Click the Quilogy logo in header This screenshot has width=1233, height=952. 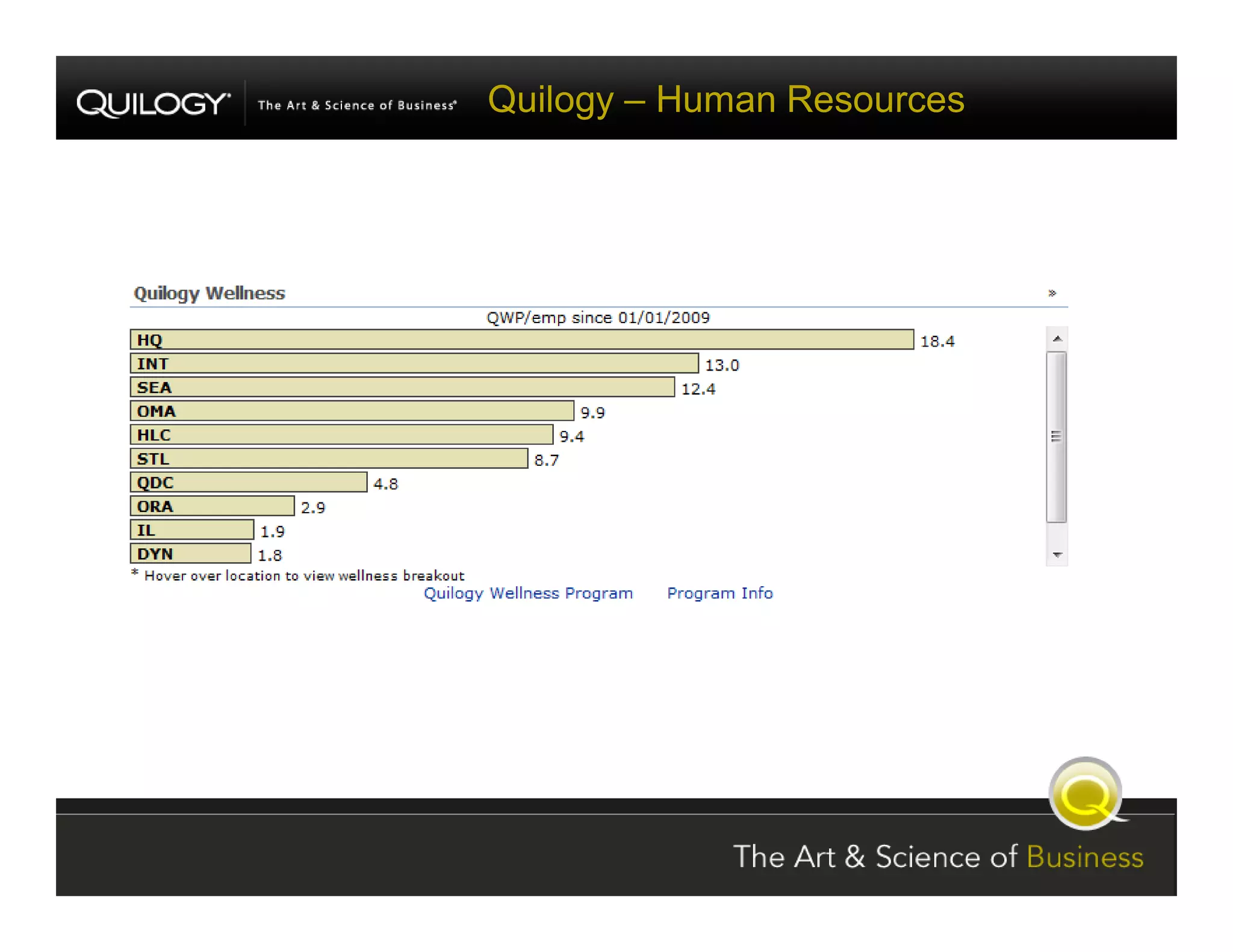pyautogui.click(x=154, y=104)
